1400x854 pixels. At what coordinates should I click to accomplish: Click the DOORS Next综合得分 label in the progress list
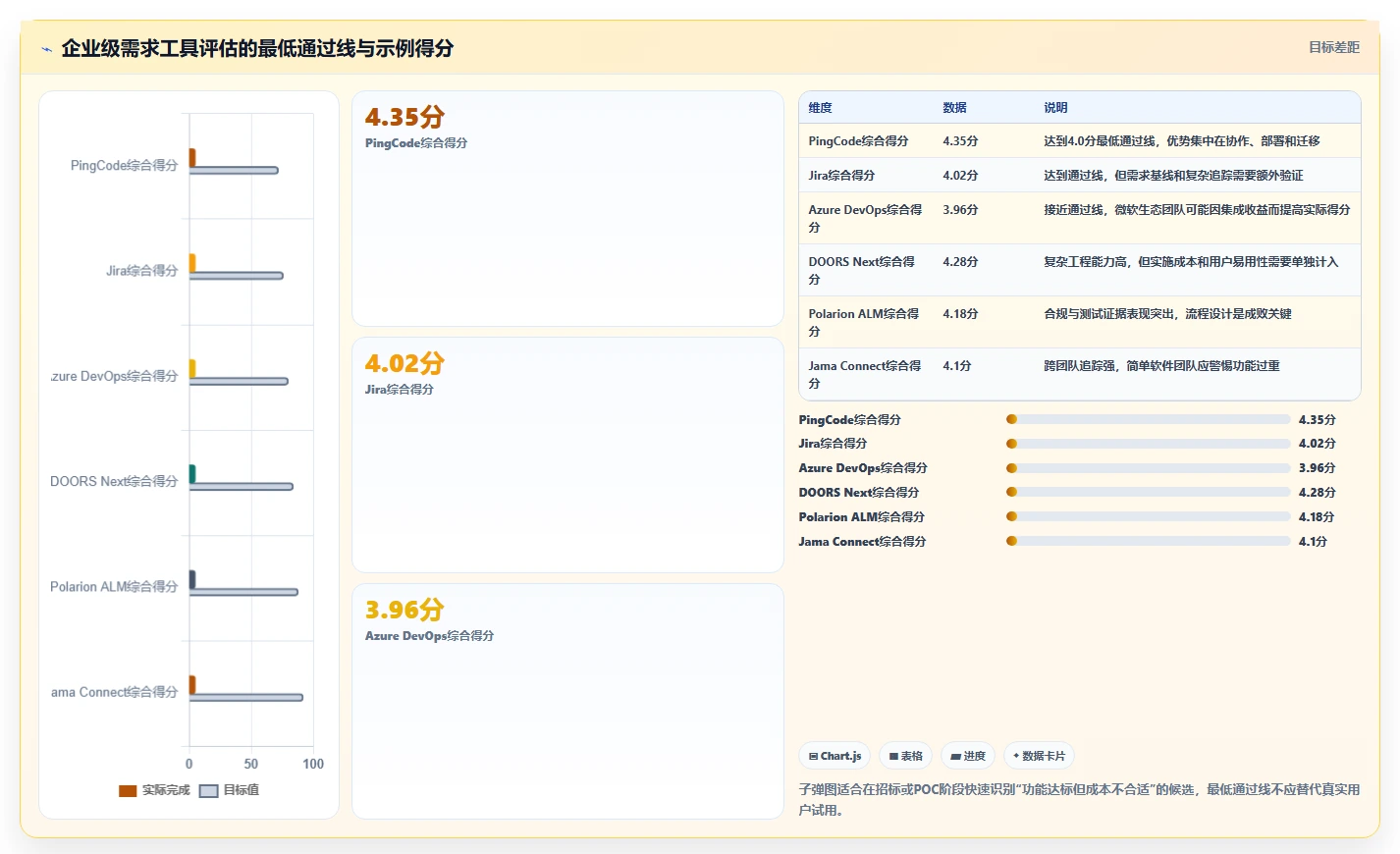point(859,493)
